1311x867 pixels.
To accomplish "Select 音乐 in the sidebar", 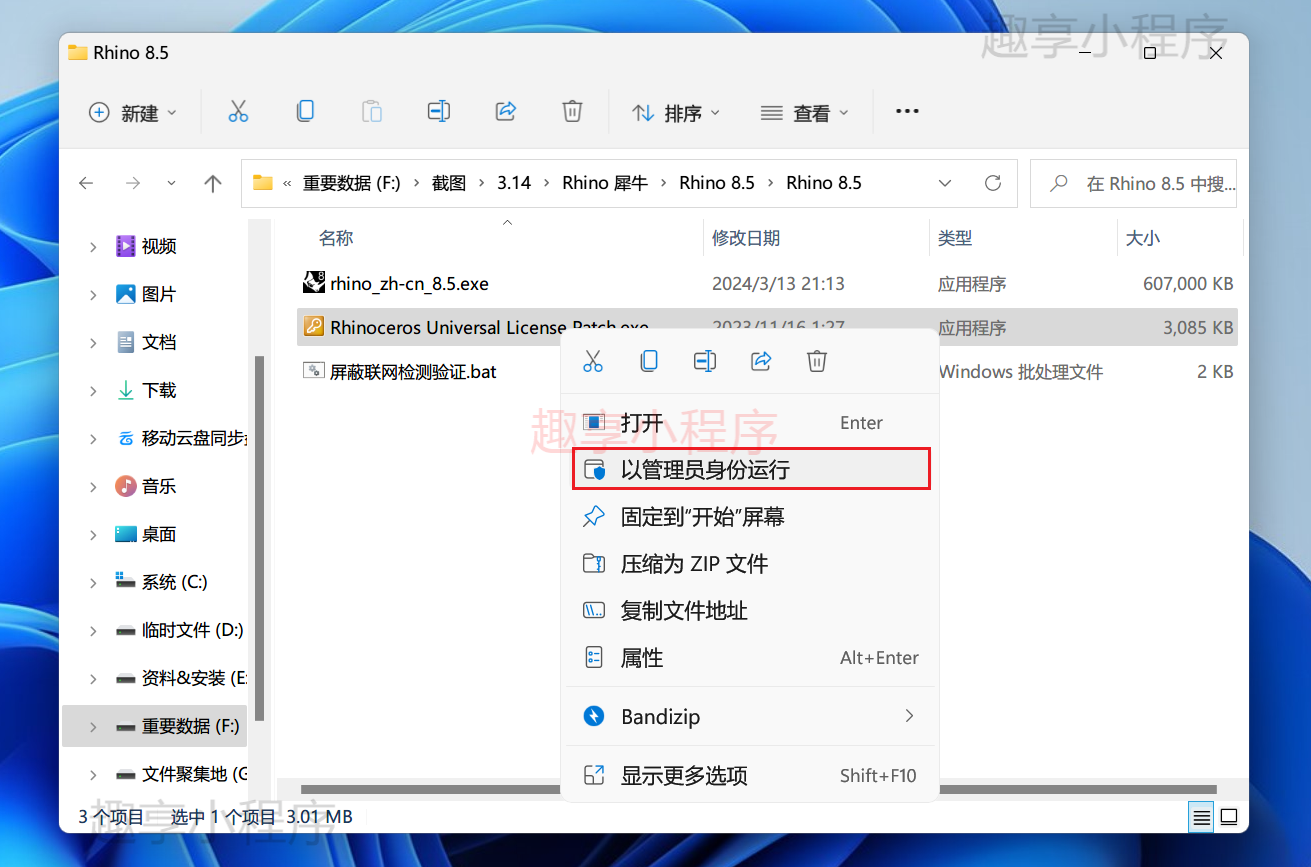I will click(159, 486).
